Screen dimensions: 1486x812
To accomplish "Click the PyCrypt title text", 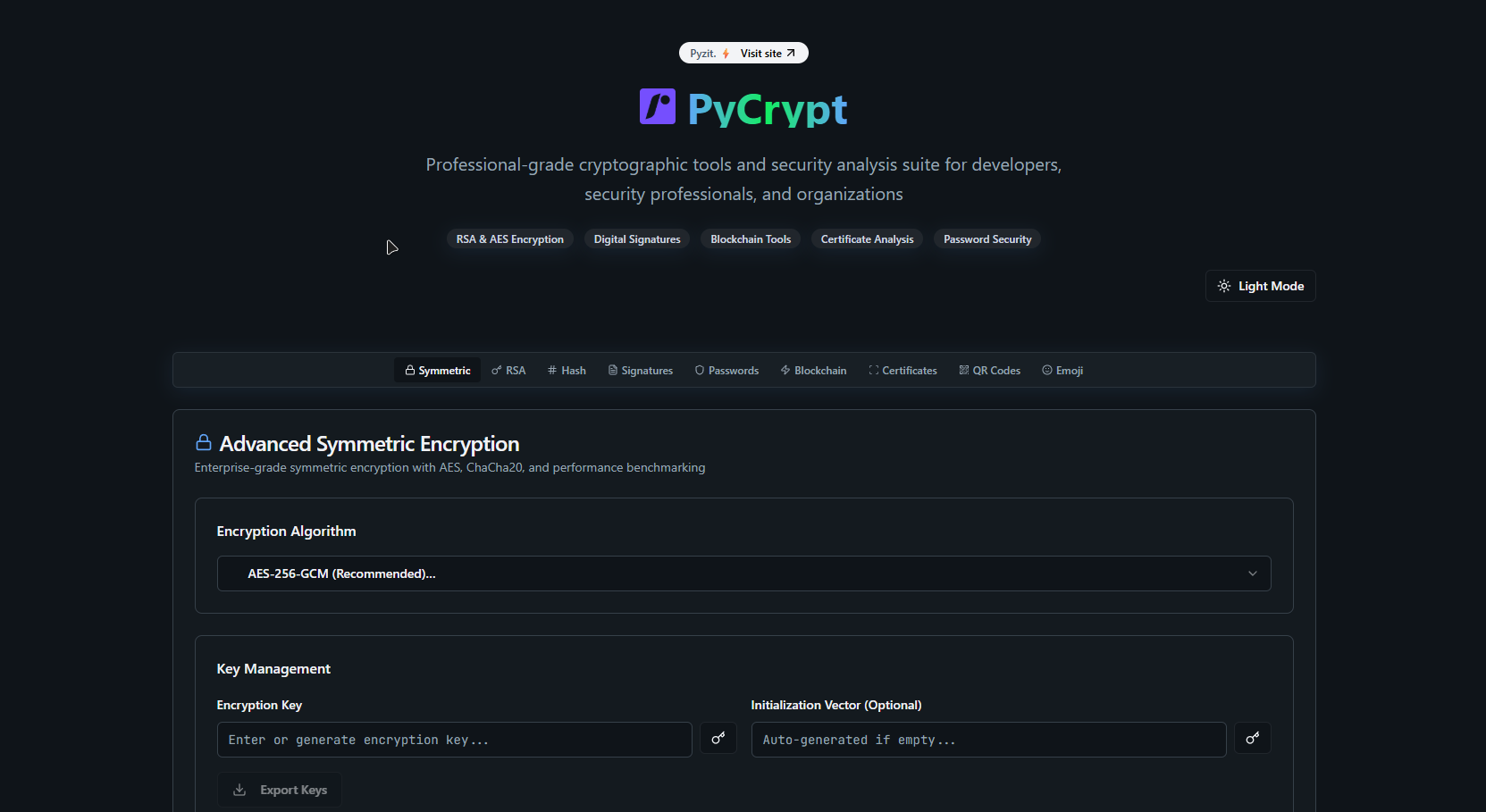I will pyautogui.click(x=767, y=109).
